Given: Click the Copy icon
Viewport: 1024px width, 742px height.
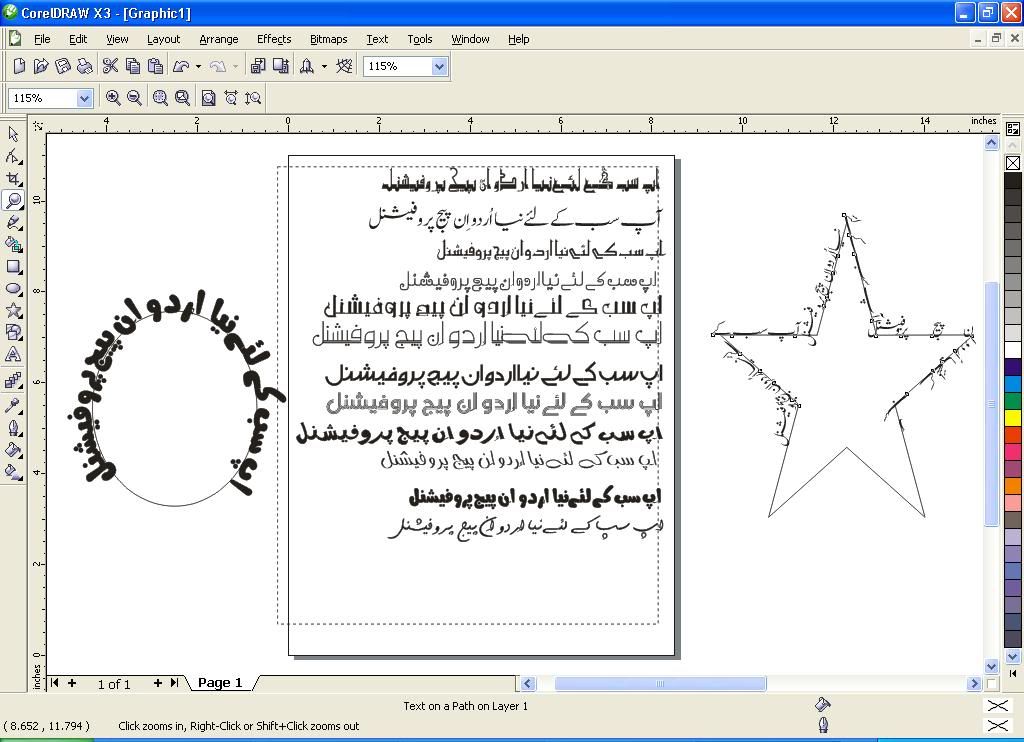Looking at the screenshot, I should (x=133, y=66).
